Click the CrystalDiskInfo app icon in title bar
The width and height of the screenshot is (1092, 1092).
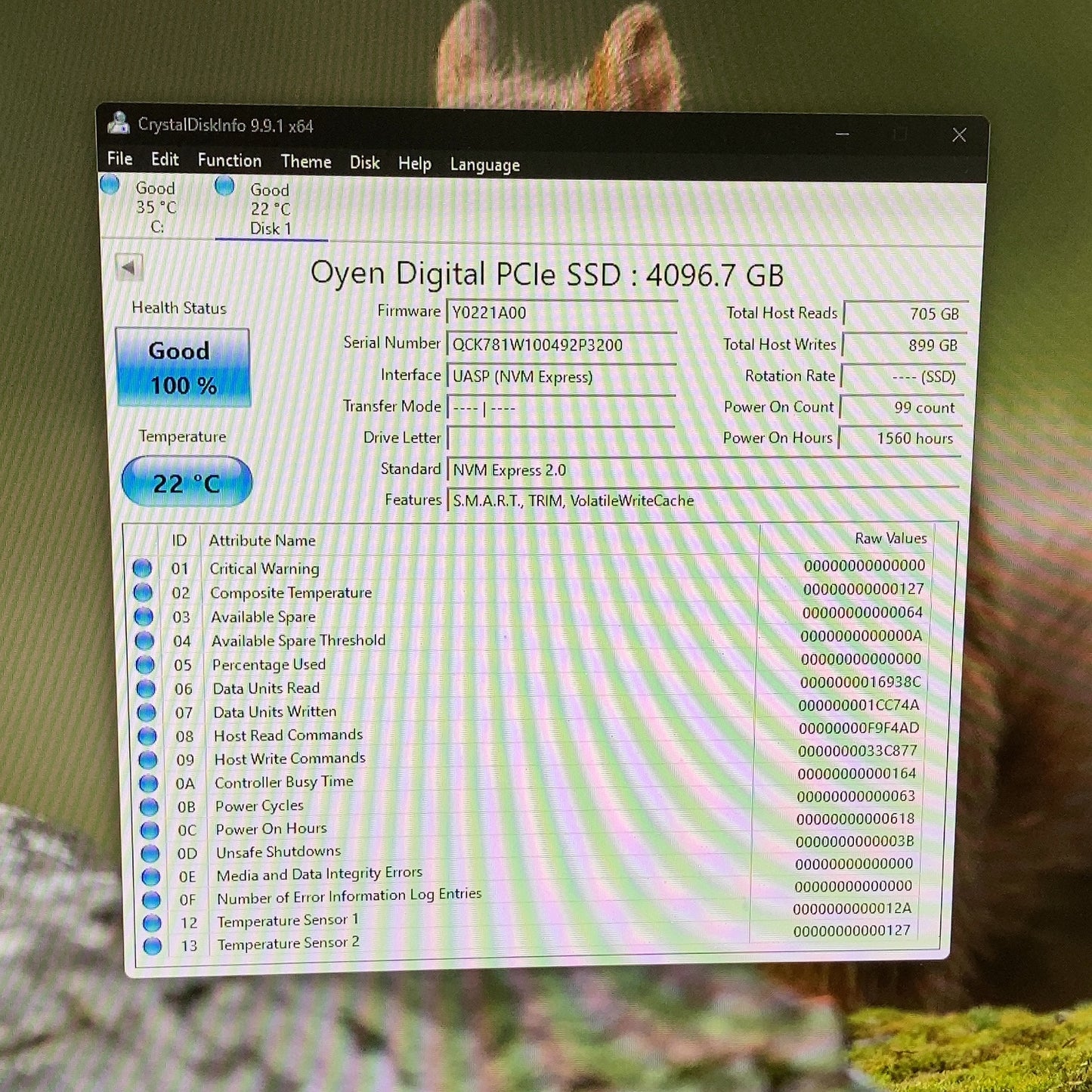[x=119, y=122]
